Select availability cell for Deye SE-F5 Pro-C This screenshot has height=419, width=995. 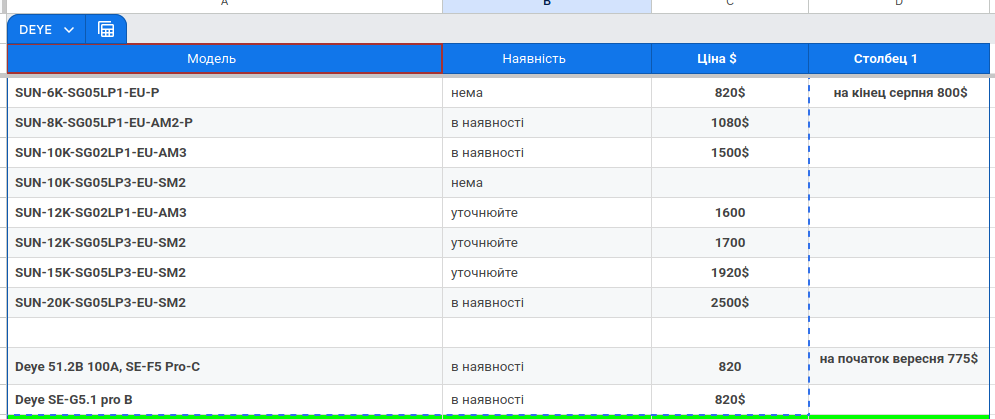547,366
